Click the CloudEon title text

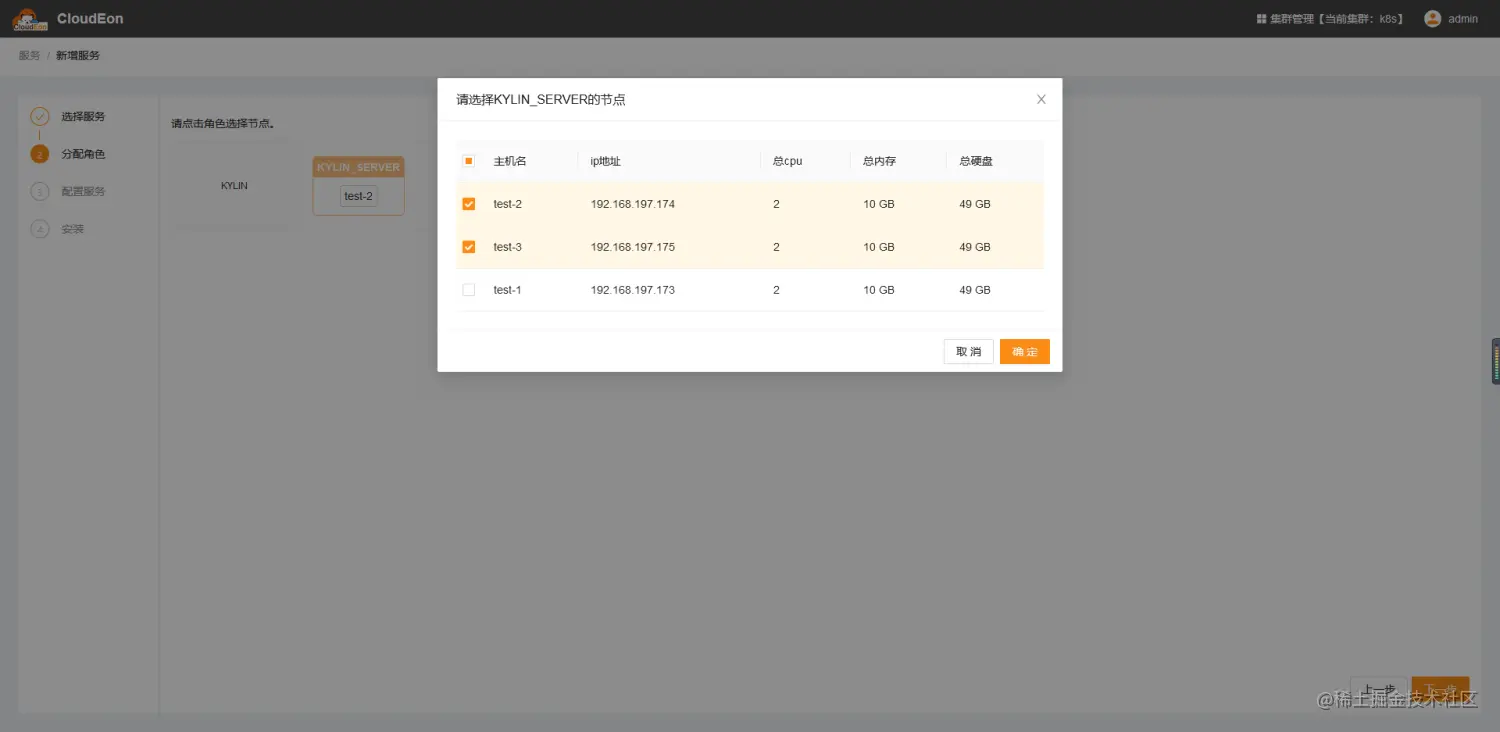coord(90,19)
